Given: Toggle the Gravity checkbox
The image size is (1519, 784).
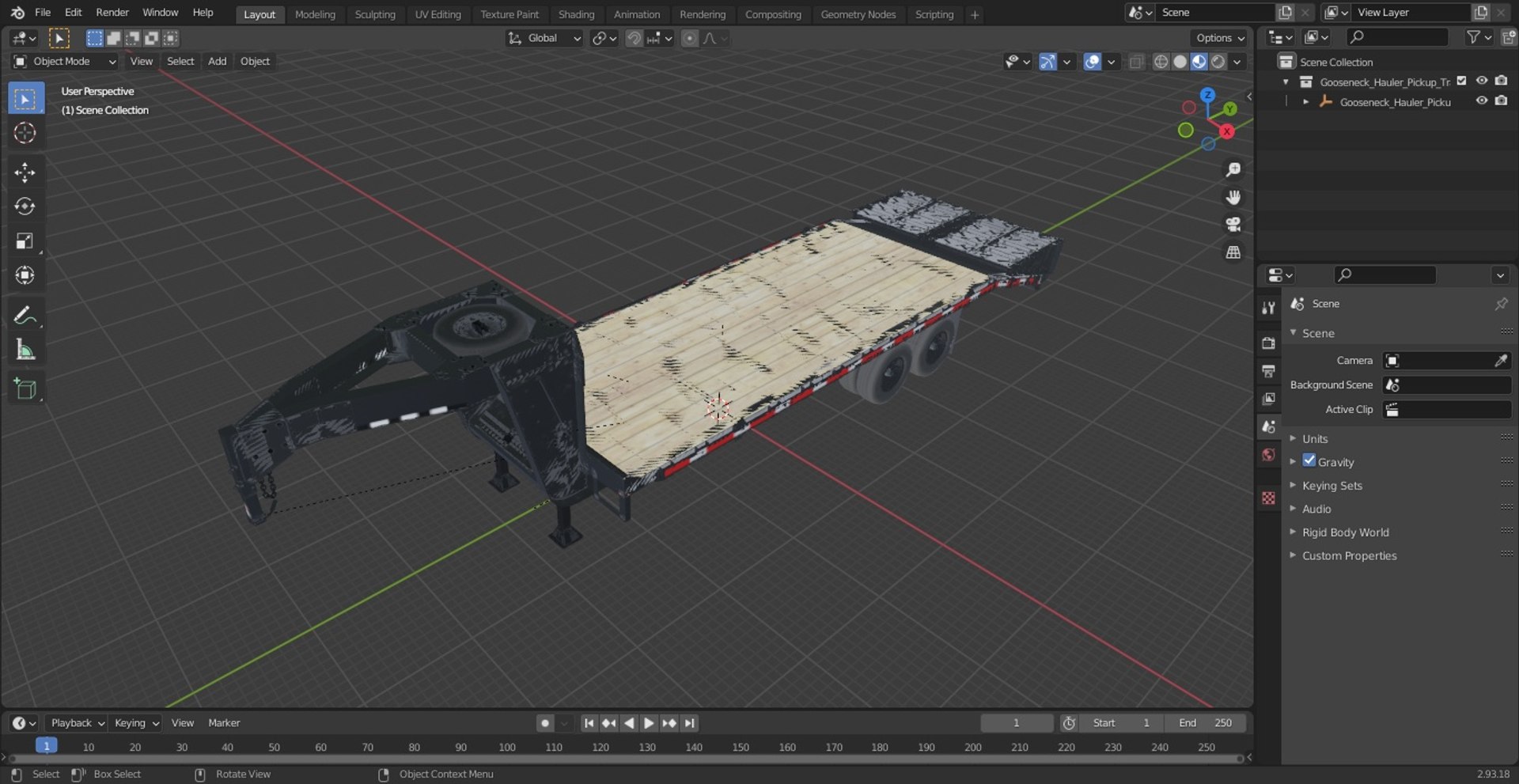Looking at the screenshot, I should pyautogui.click(x=1309, y=460).
